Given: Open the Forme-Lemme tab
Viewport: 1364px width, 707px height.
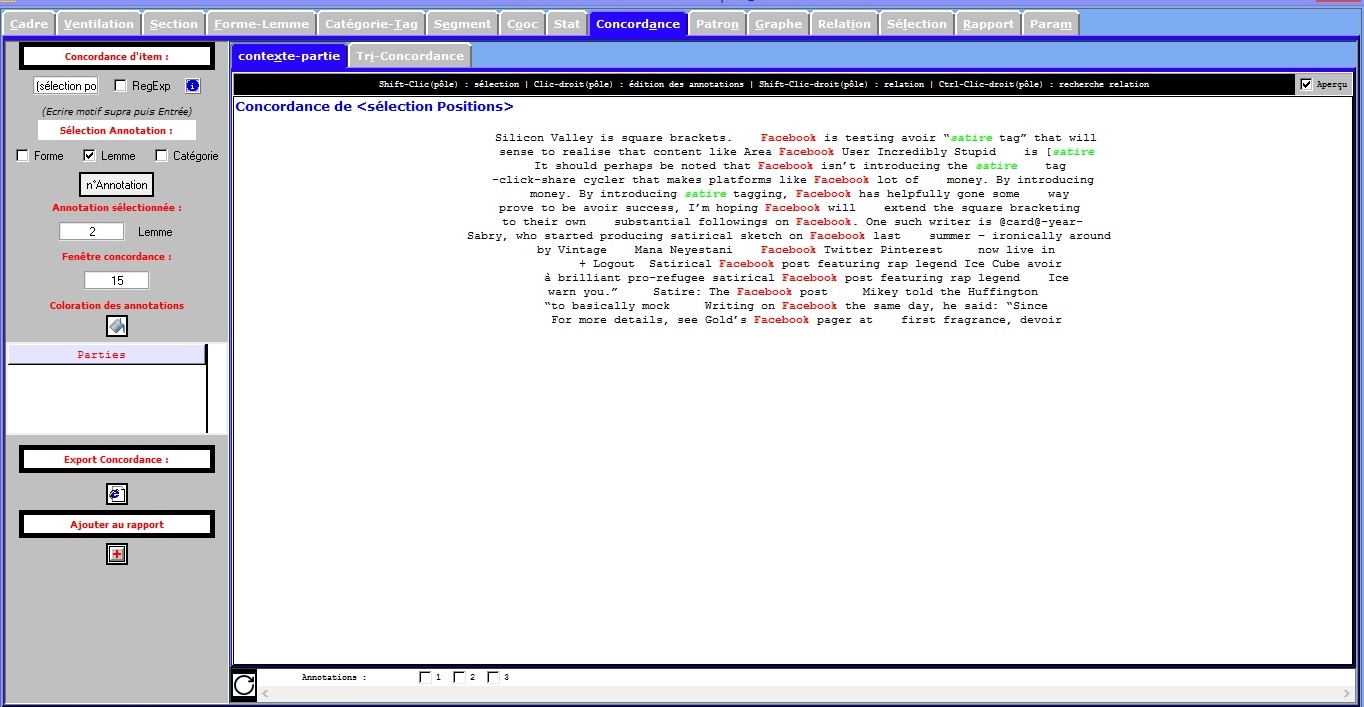Looking at the screenshot, I should point(262,24).
